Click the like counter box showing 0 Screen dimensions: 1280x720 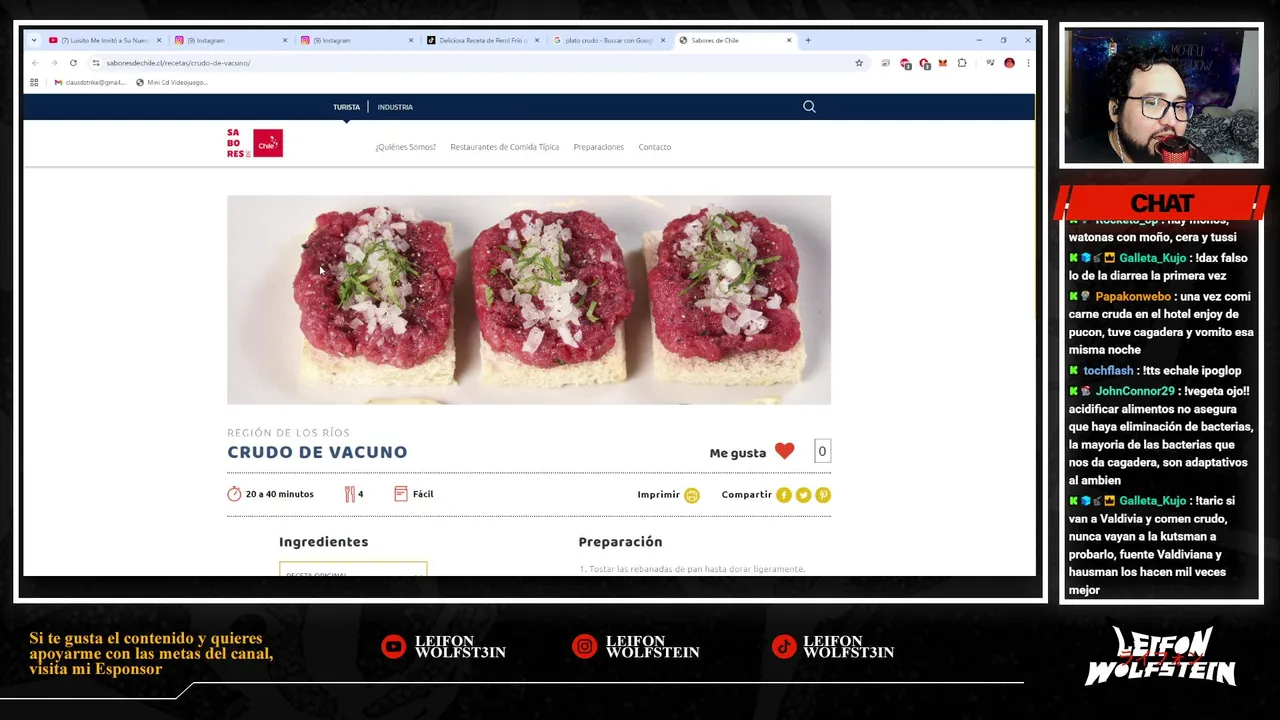822,452
